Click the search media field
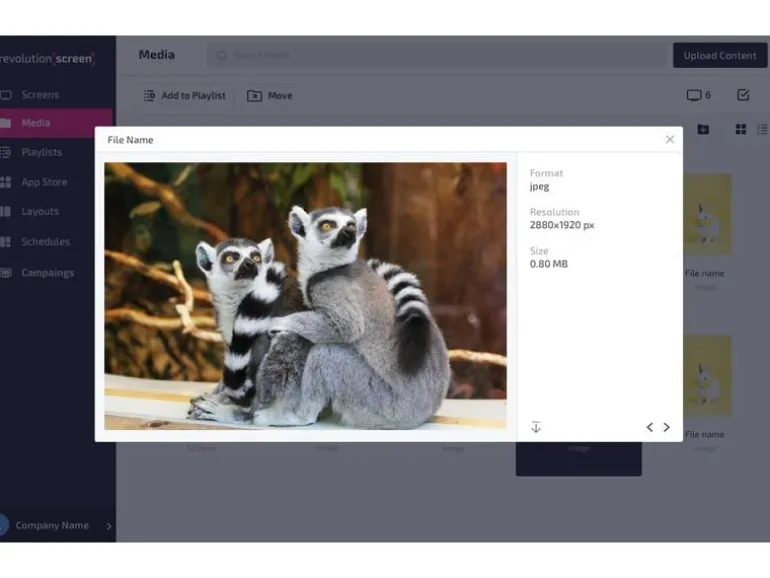 pyautogui.click(x=436, y=55)
